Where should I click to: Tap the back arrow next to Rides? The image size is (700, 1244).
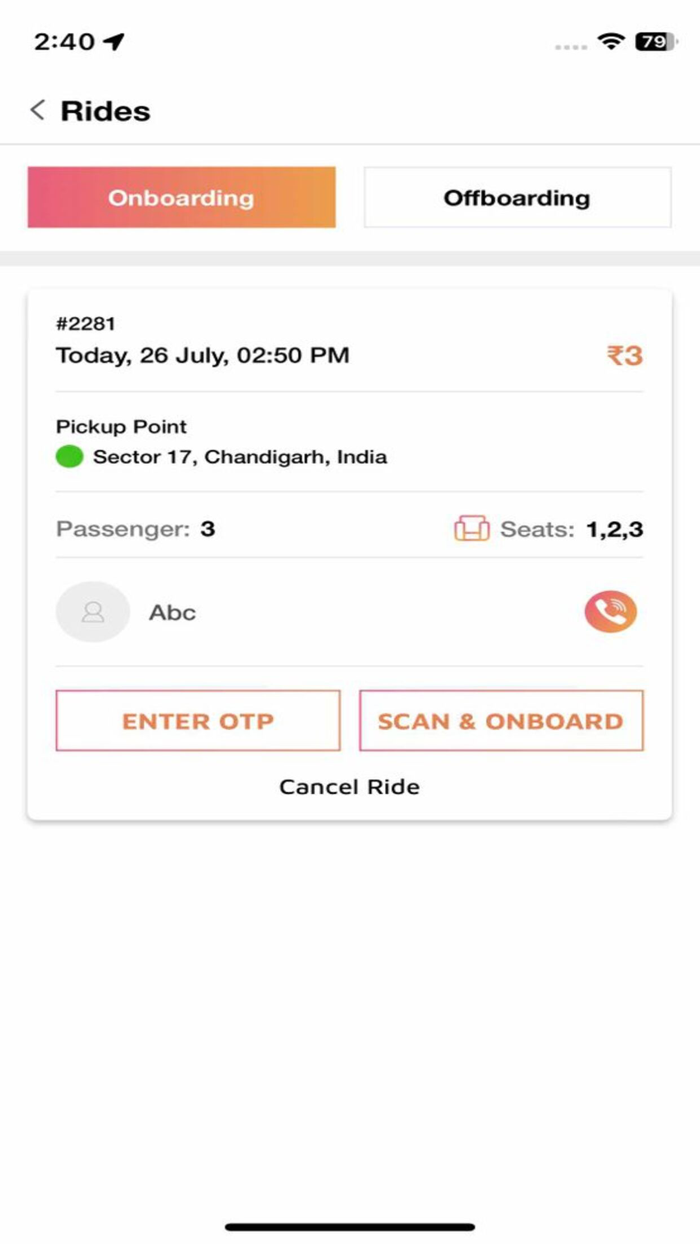[x=36, y=110]
